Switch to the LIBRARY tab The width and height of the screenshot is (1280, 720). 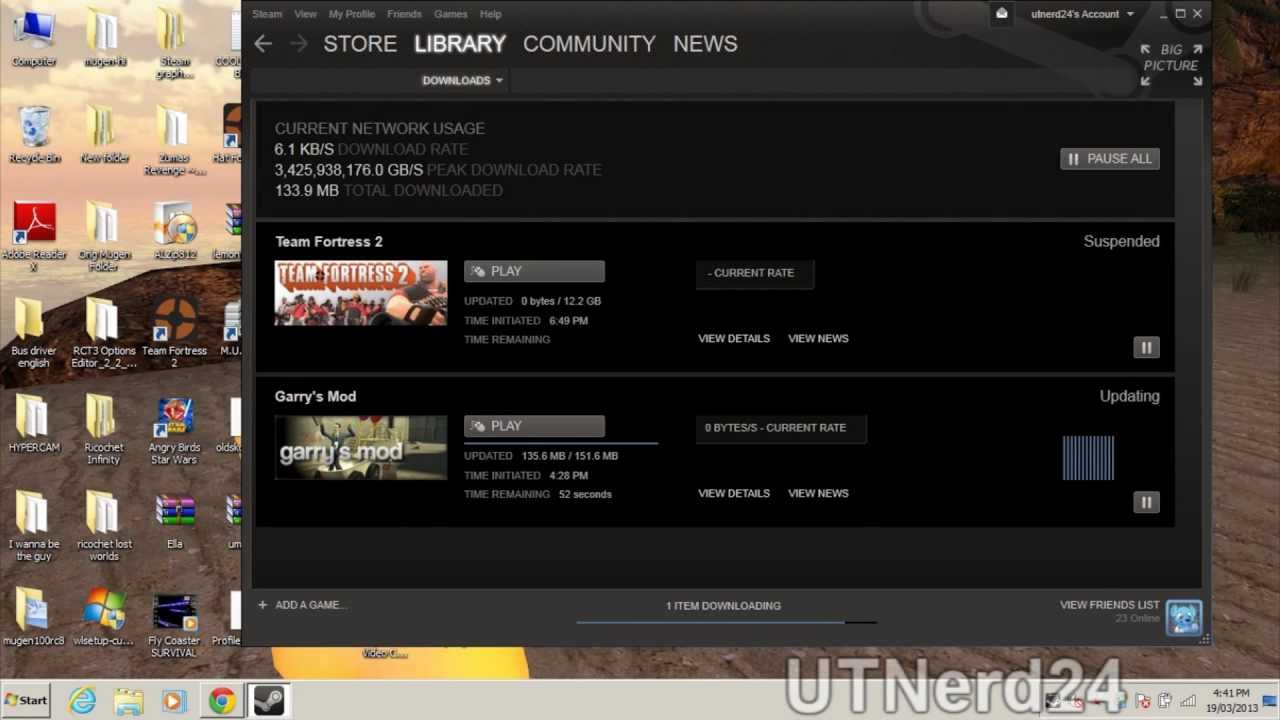pos(460,44)
